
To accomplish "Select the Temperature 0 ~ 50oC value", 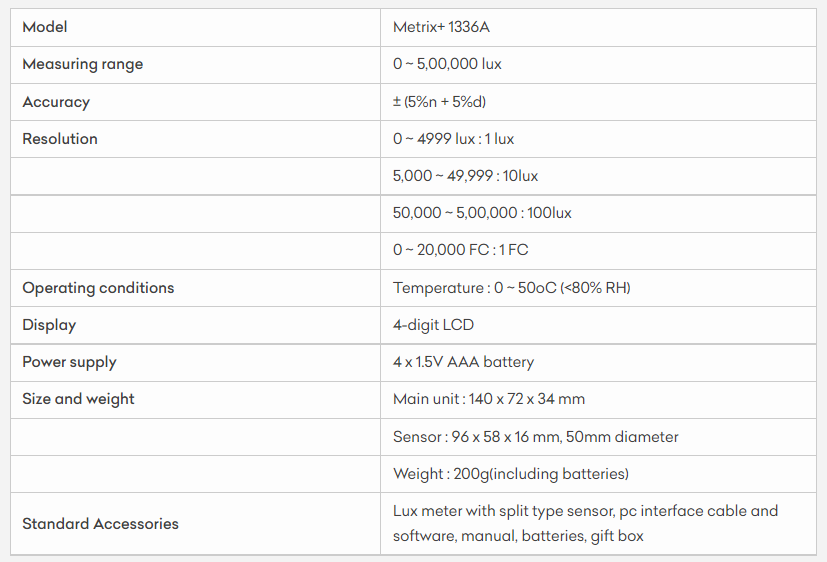I will 511,288.
